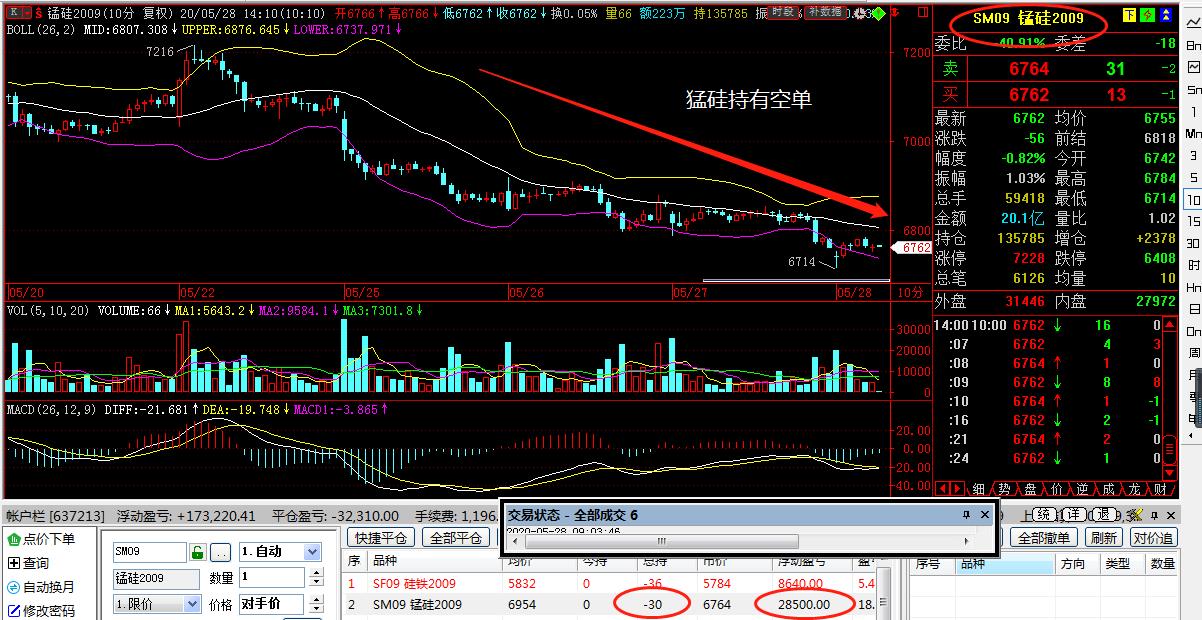Increase 数量 with the up stepper
1202x620 pixels.
317,573
